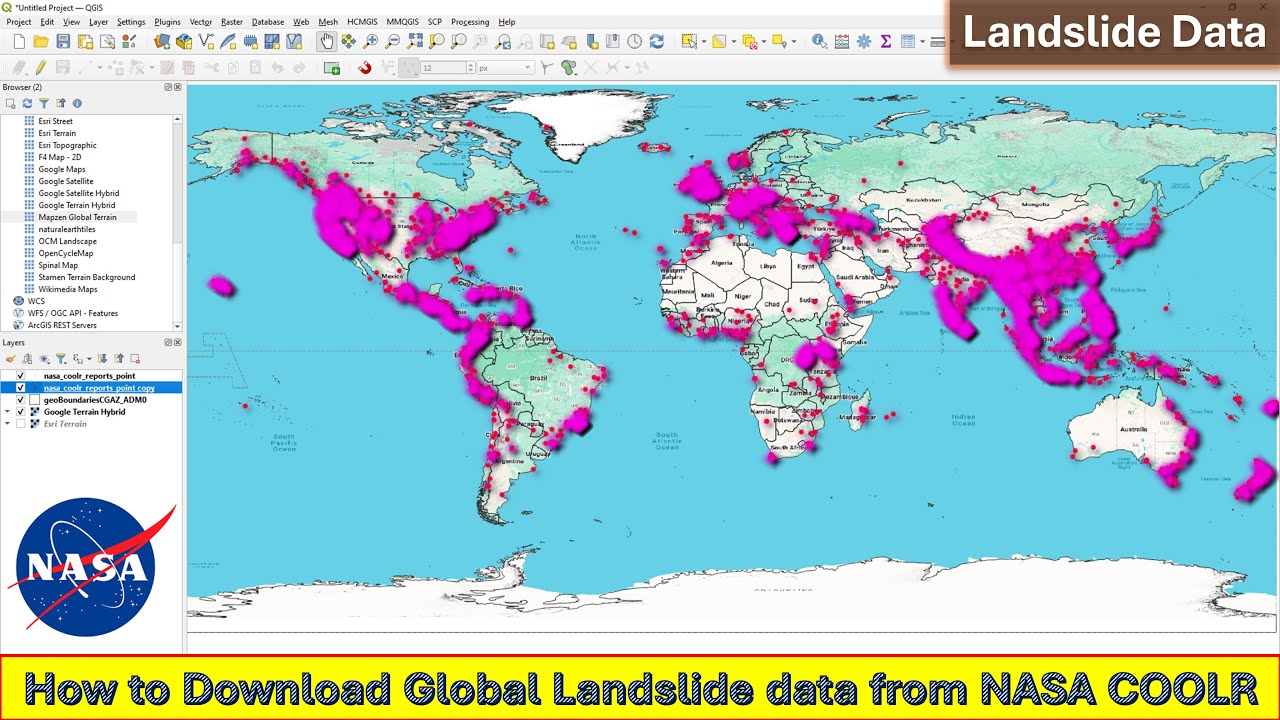
Task: Select the geoBoundariesCGAZ_ADM0 layer name
Action: point(95,400)
